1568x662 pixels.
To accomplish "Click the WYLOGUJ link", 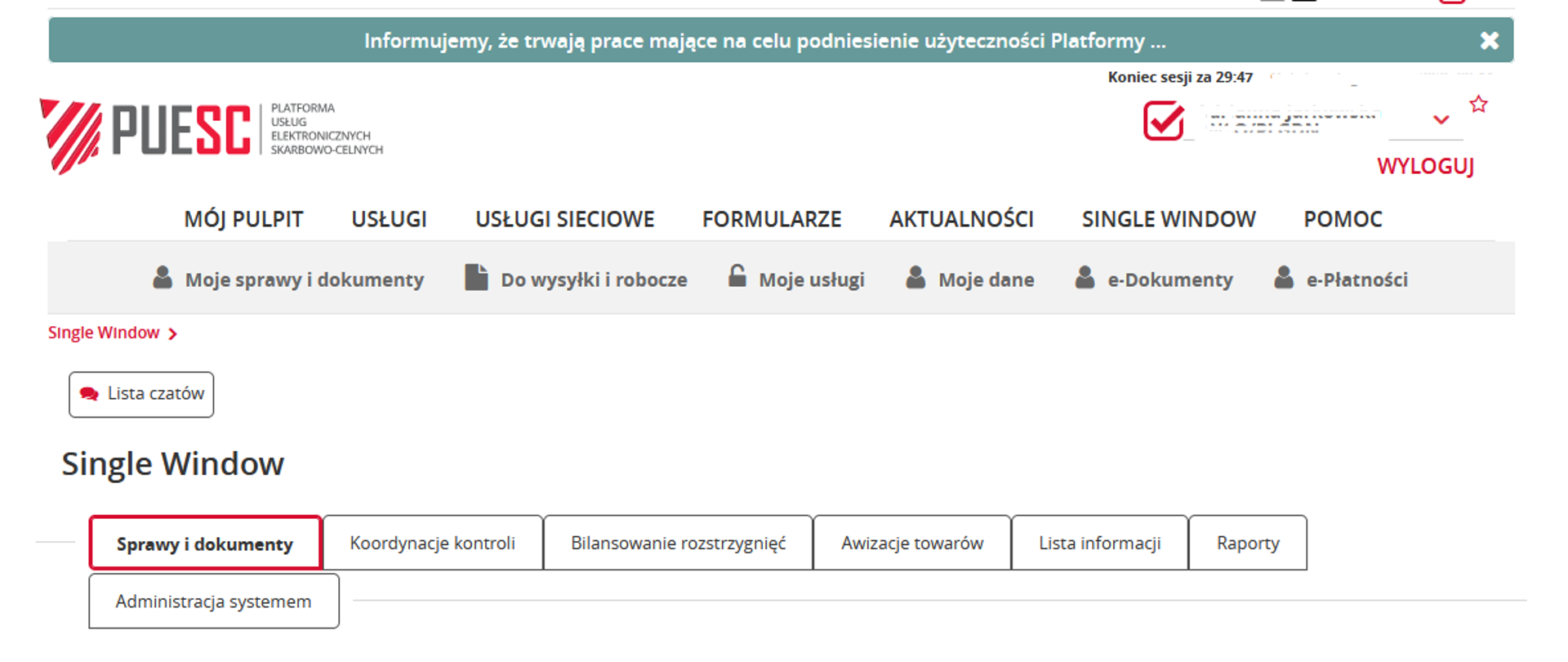I will click(x=1425, y=167).
